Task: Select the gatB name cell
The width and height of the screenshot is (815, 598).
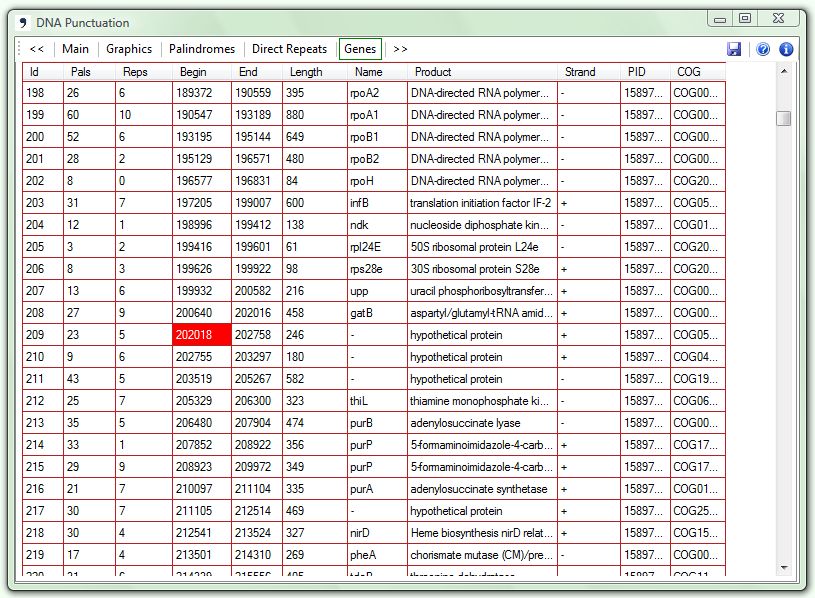Action: (377, 313)
